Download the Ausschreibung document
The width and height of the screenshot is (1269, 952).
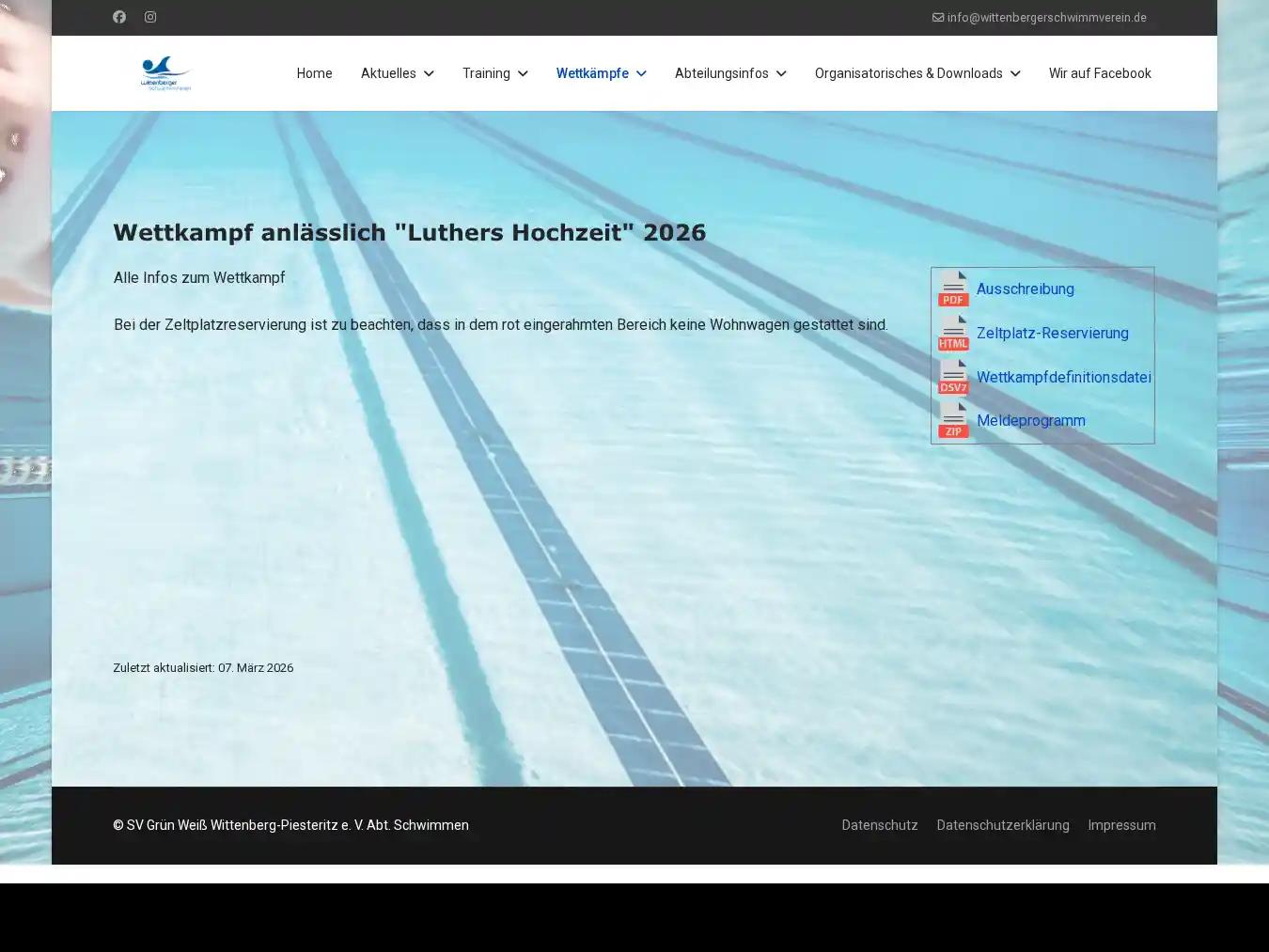click(1025, 289)
